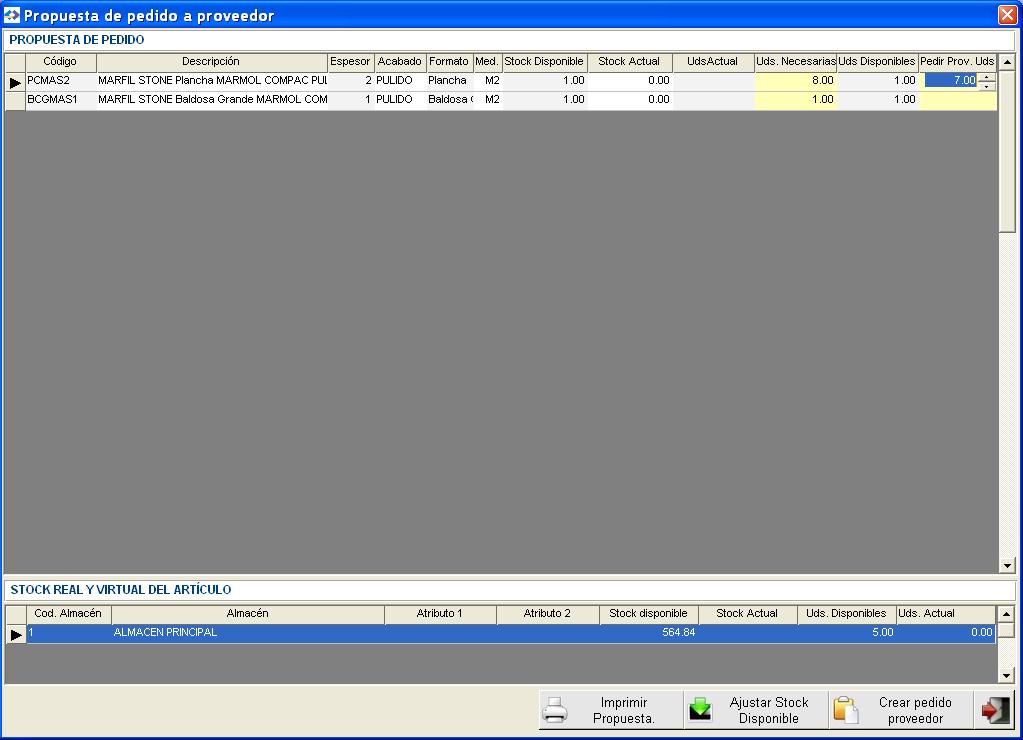Close the Propuesta de pedido window

point(1007,15)
